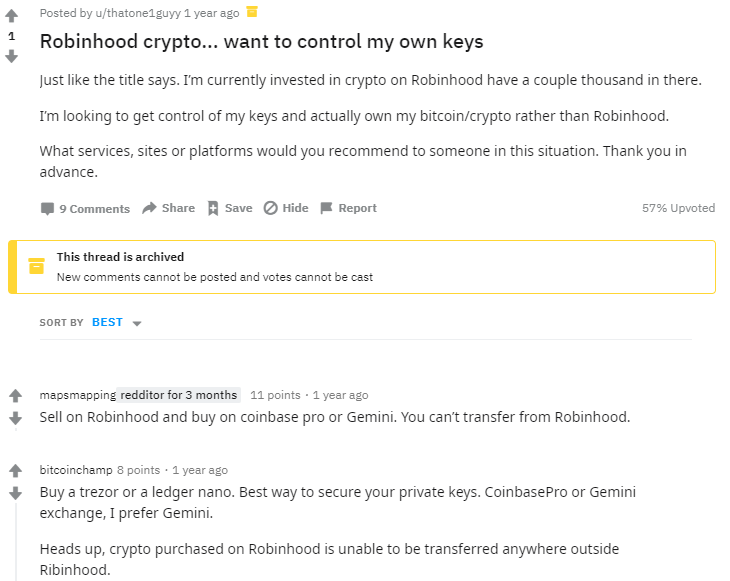Collapse bitcoinchamp comment thread line
730x581 pixels.
click(x=15, y=542)
